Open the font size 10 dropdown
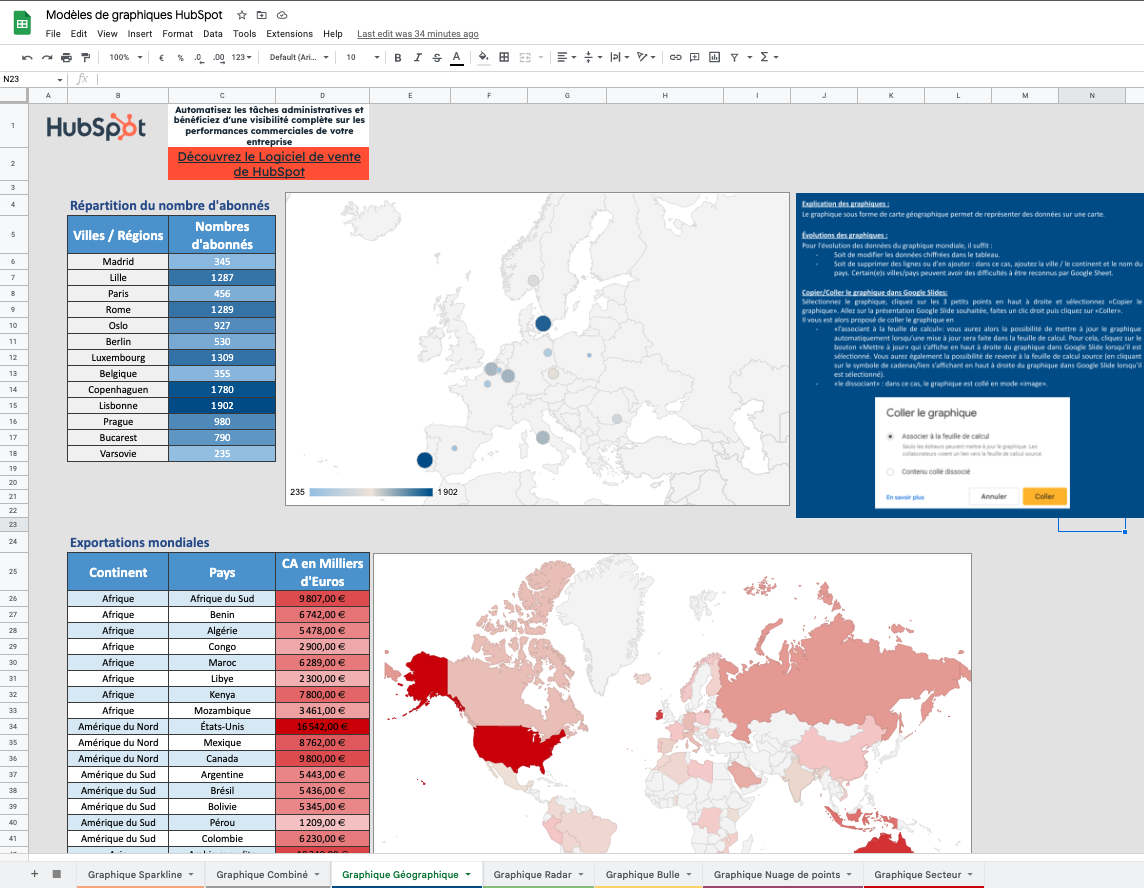1144x888 pixels. [x=363, y=58]
